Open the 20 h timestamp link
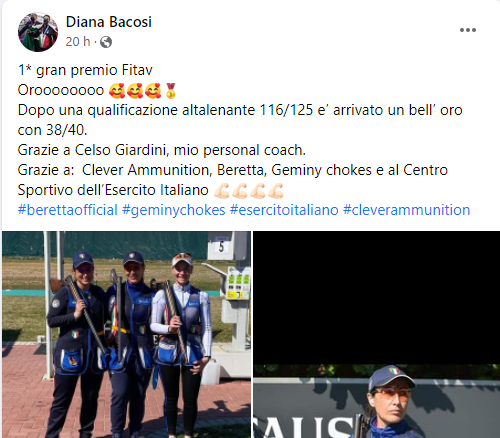 (78, 42)
